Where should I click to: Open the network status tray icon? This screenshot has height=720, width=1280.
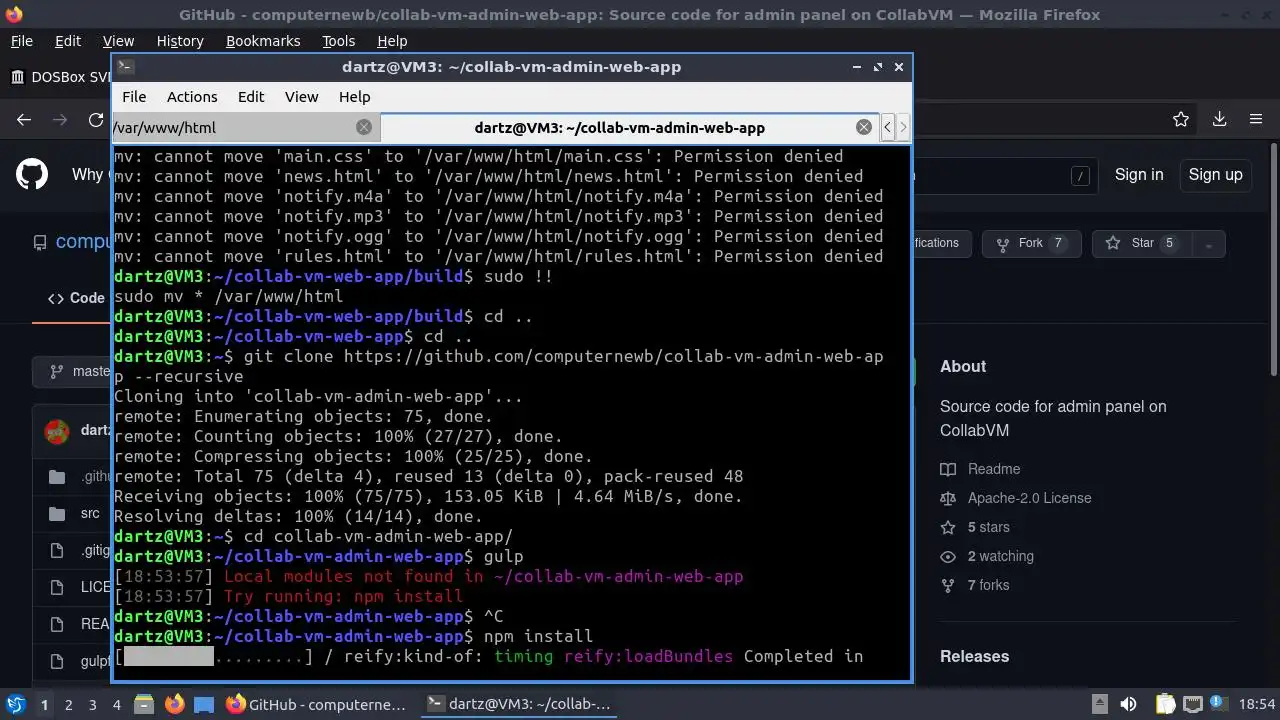click(x=1192, y=704)
